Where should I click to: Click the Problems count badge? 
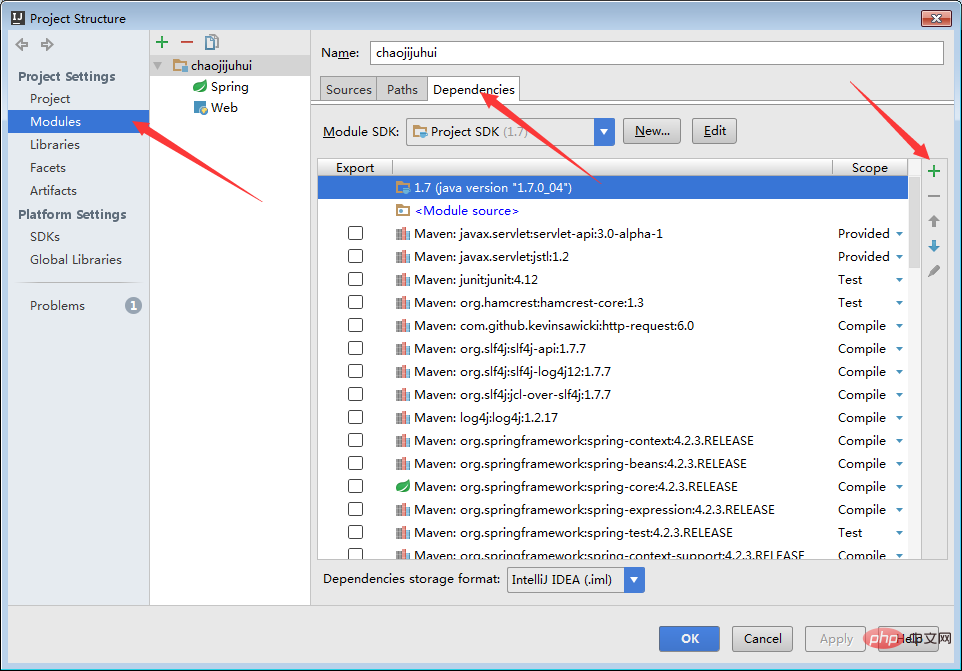133,305
